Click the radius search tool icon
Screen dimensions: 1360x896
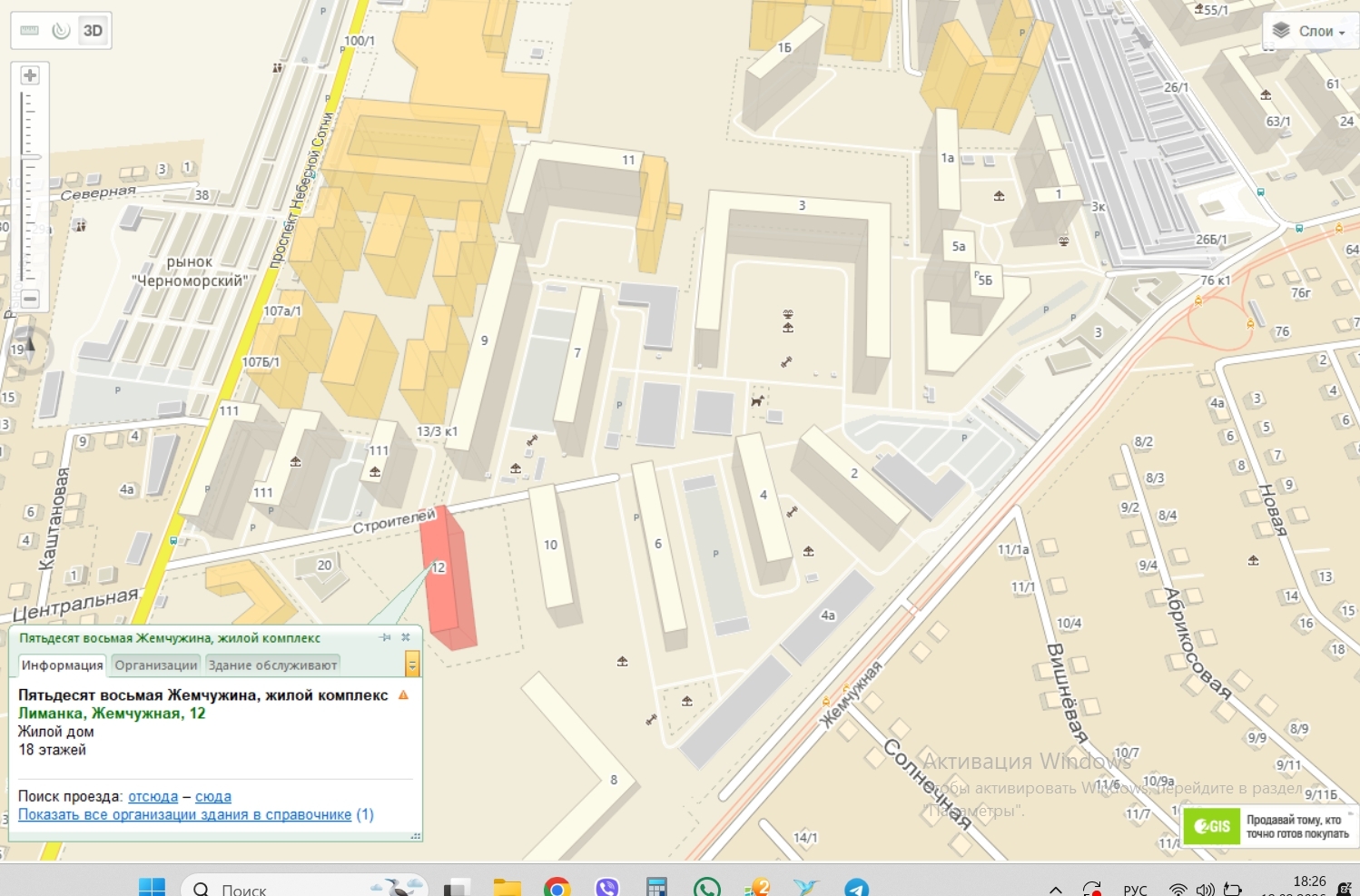[61, 31]
